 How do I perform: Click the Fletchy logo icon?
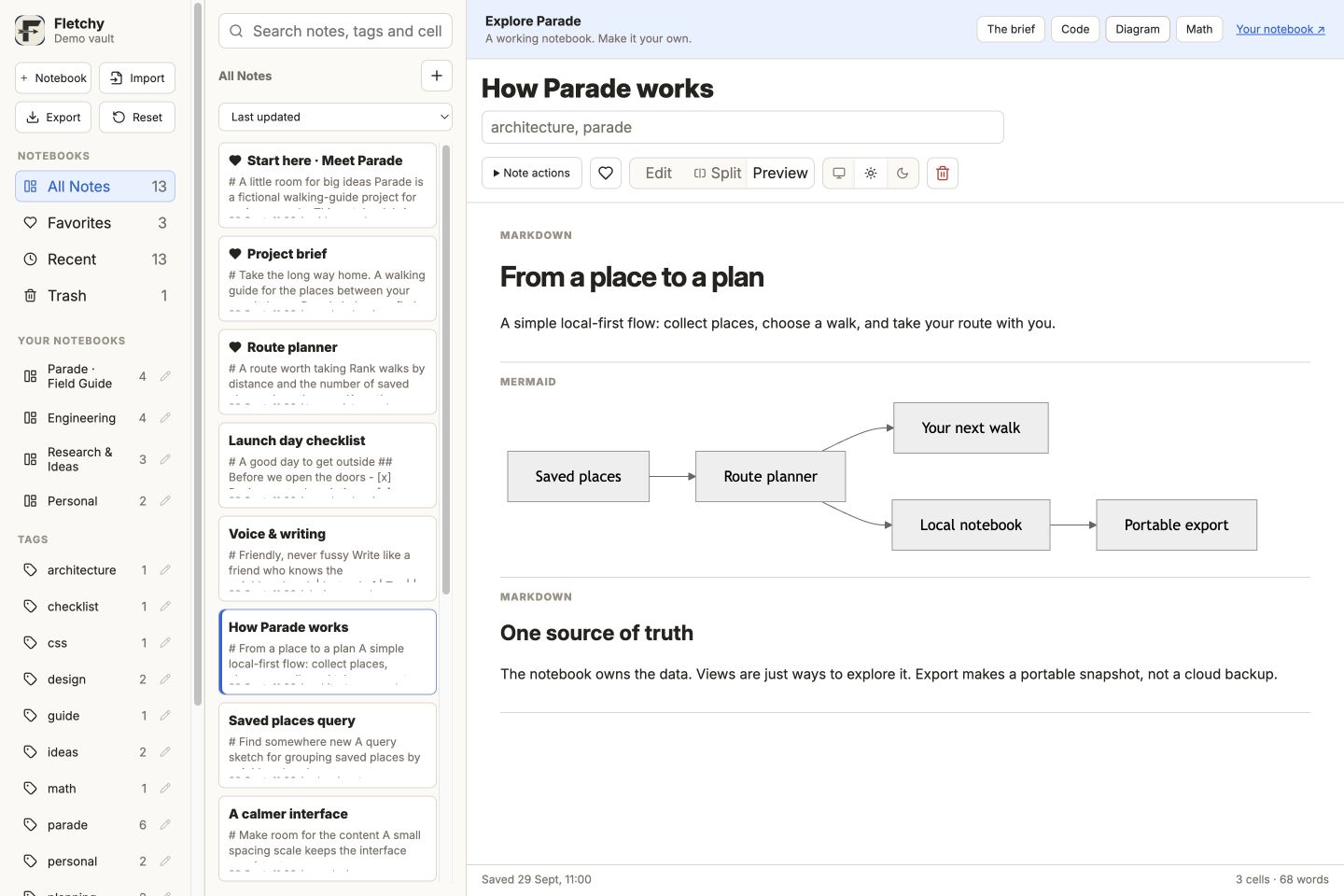30,31
